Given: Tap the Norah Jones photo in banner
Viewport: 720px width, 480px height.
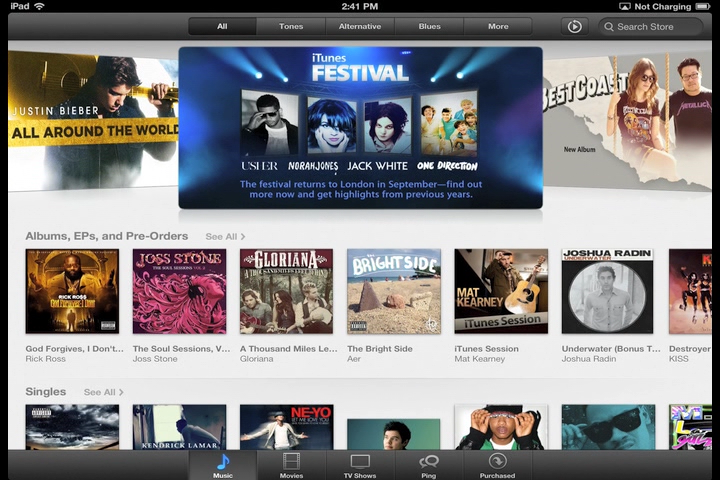Looking at the screenshot, I should 332,125.
